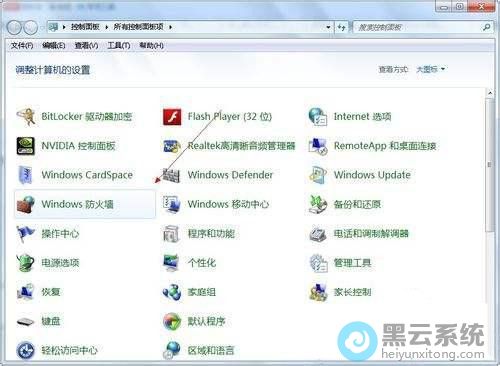This screenshot has width=500, height=366.
Task: Open the BitLocker drive encryption icon
Action: (x=26, y=117)
